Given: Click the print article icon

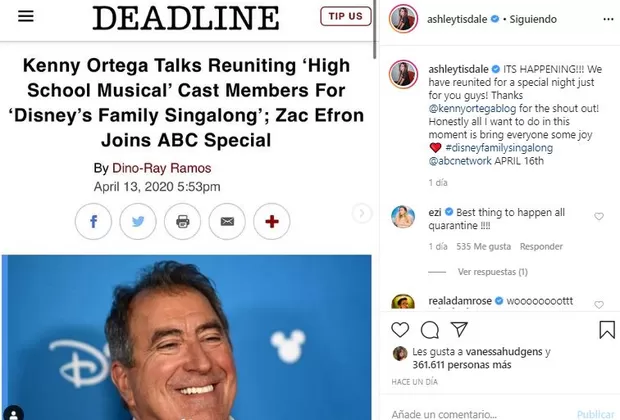Looking at the screenshot, I should 182,221.
